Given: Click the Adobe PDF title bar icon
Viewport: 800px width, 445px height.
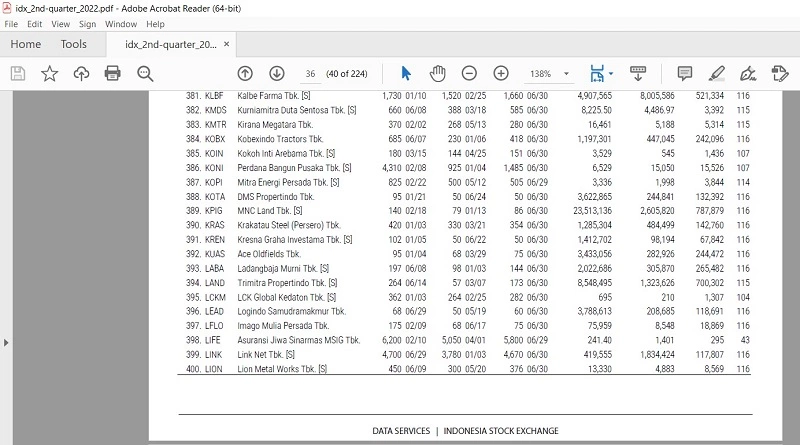Looking at the screenshot, I should pyautogui.click(x=7, y=8).
